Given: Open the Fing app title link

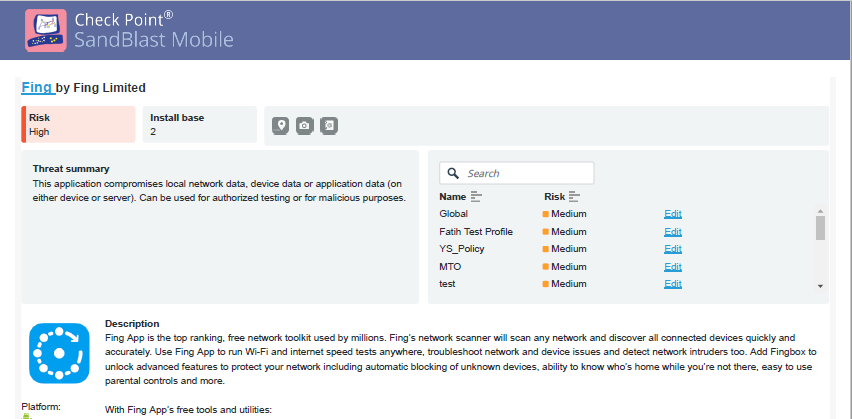Looking at the screenshot, I should pos(37,87).
